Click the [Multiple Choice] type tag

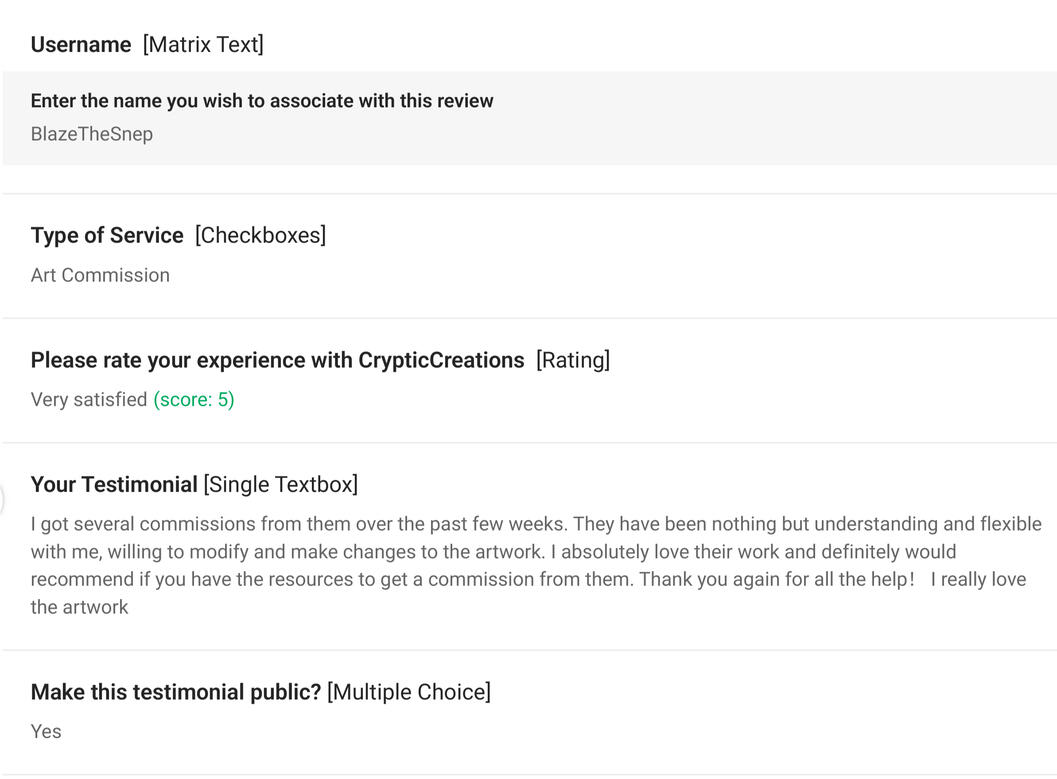[409, 692]
